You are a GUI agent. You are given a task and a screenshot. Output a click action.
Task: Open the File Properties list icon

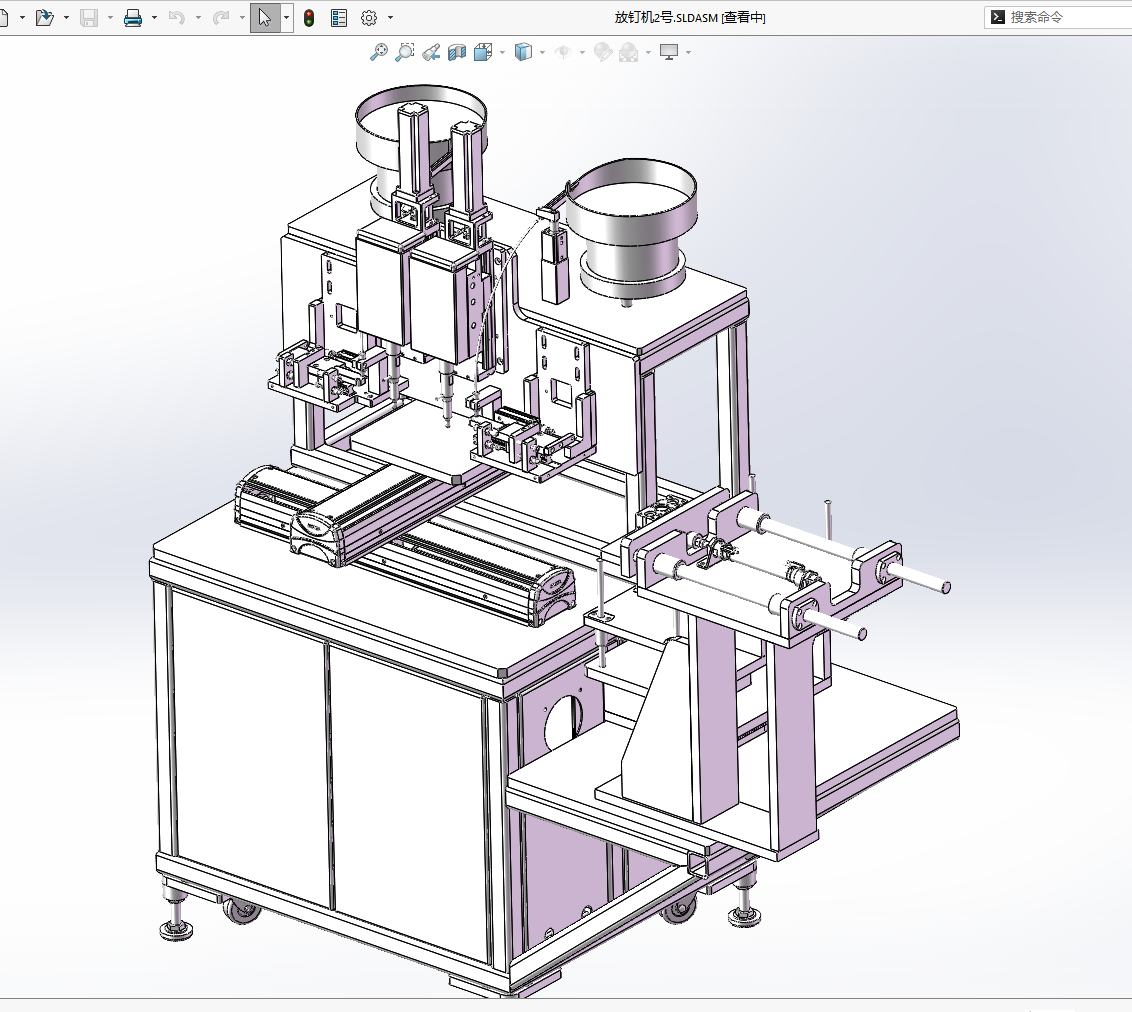339,17
